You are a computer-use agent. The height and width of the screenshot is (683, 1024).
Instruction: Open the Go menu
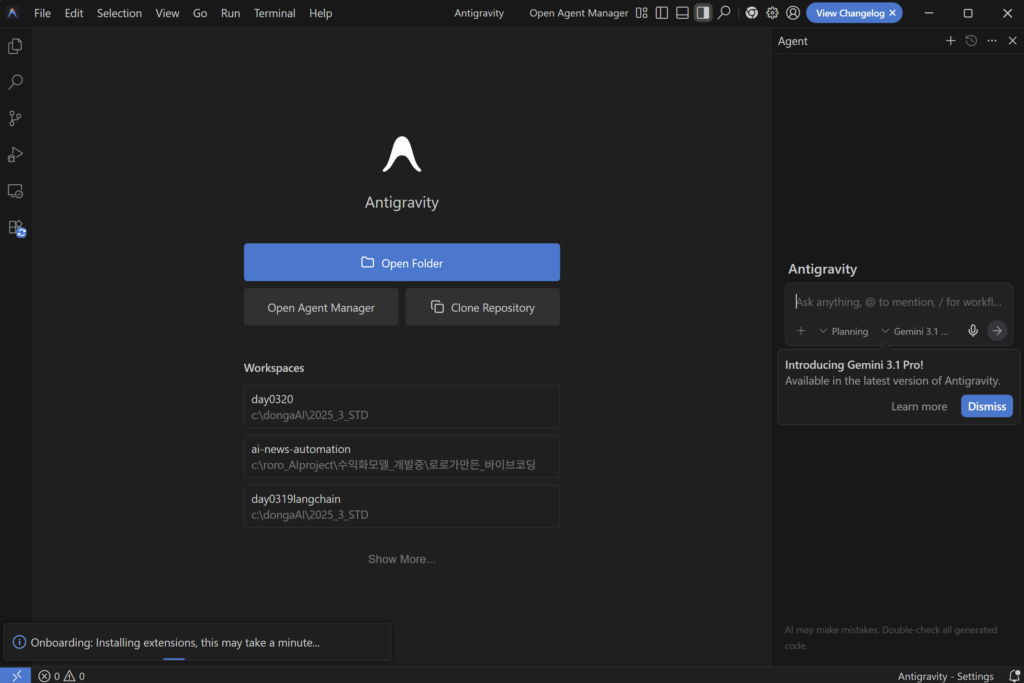tap(200, 13)
